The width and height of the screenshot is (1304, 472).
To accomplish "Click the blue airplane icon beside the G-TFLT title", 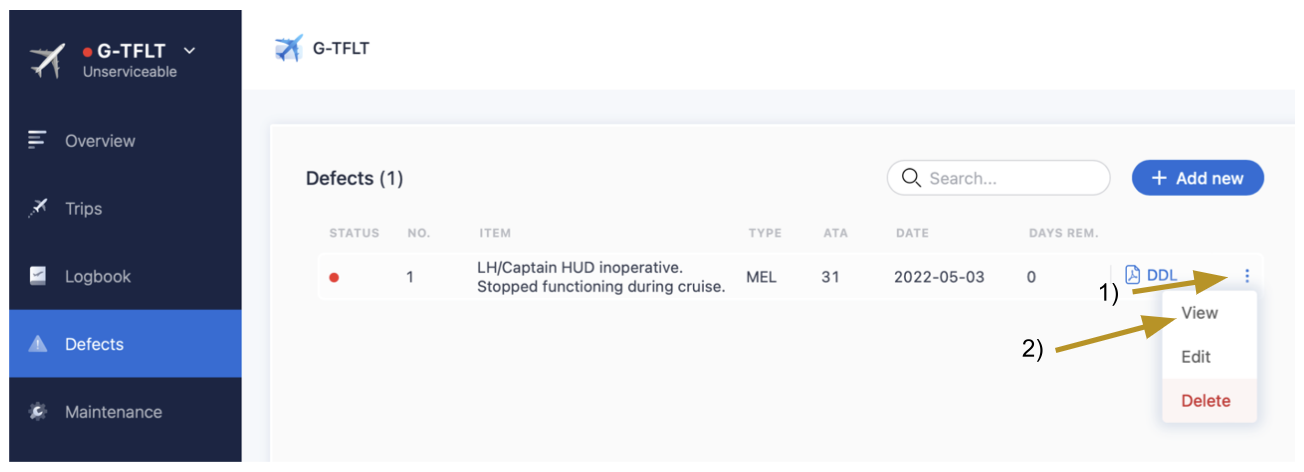I will (x=289, y=48).
